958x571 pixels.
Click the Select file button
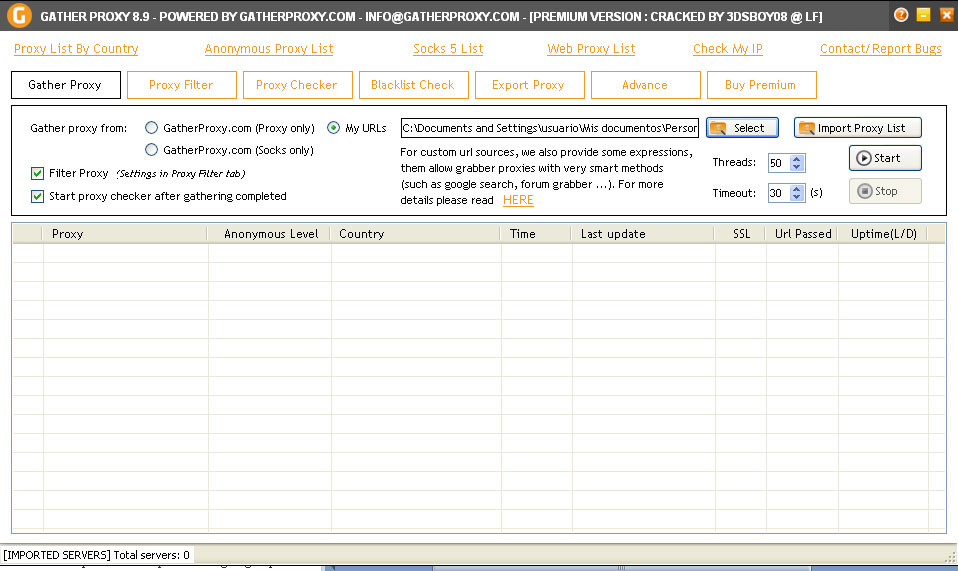coord(742,128)
